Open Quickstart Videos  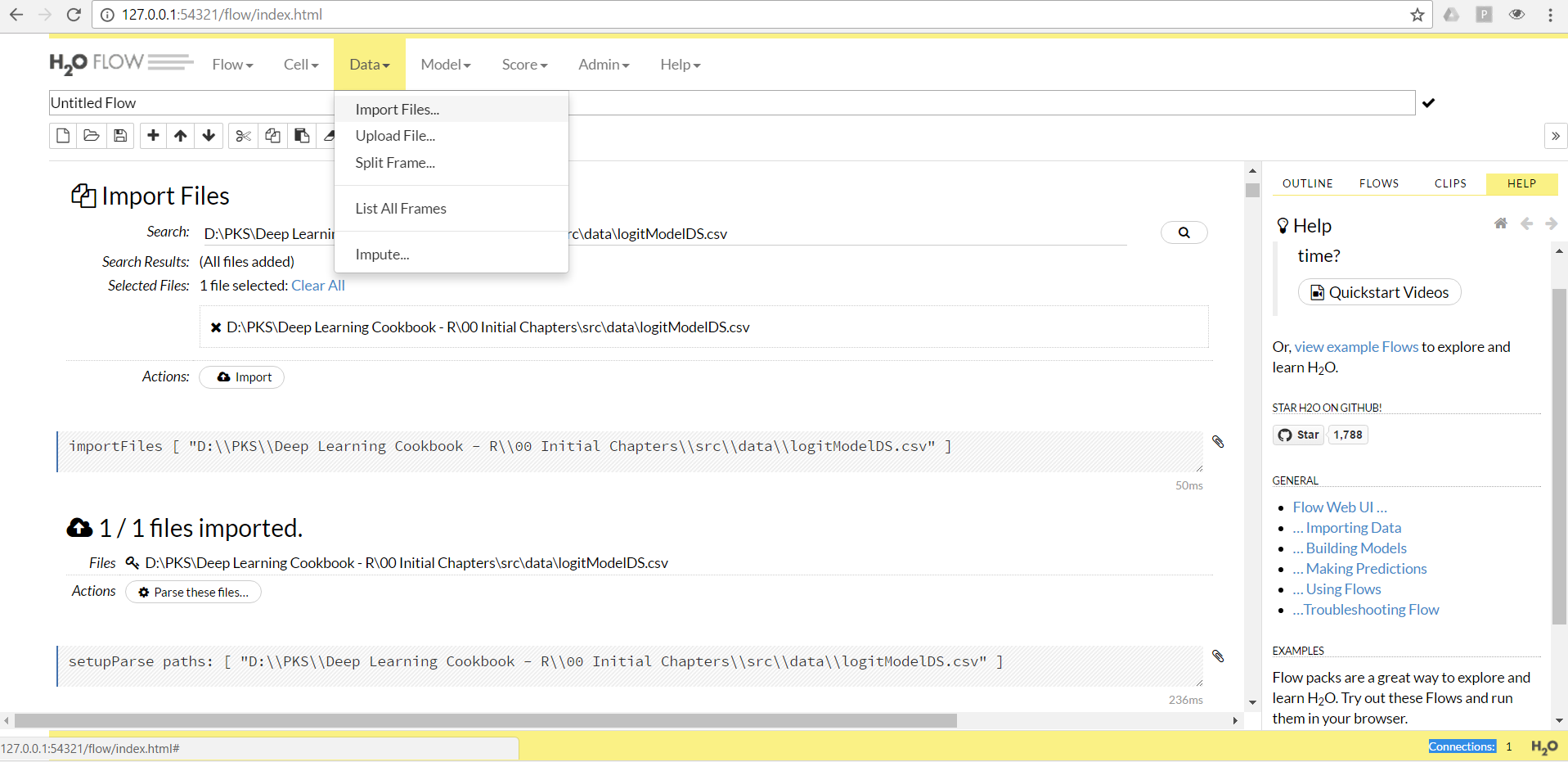pyautogui.click(x=1379, y=292)
